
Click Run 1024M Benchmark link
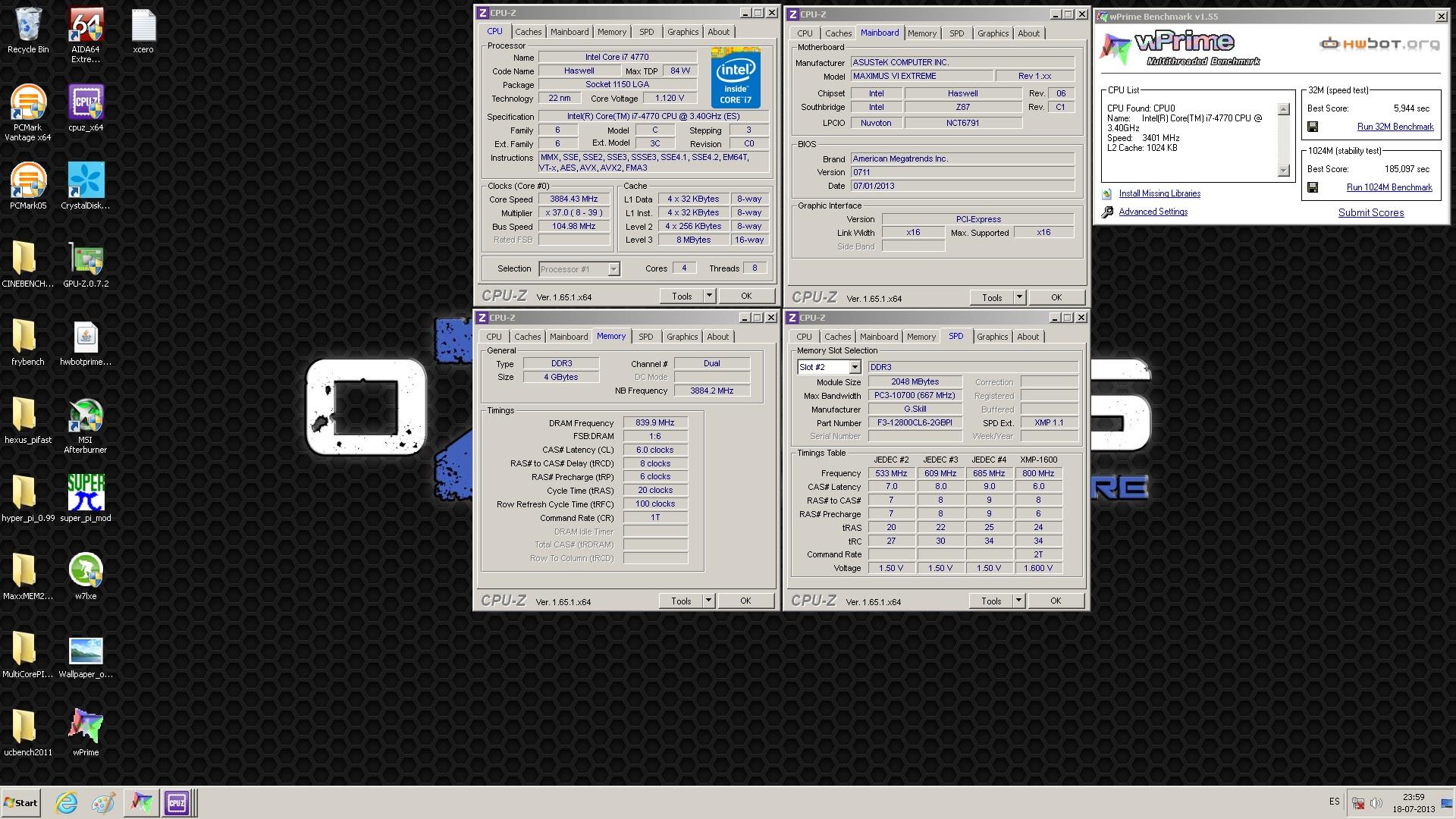1389,187
